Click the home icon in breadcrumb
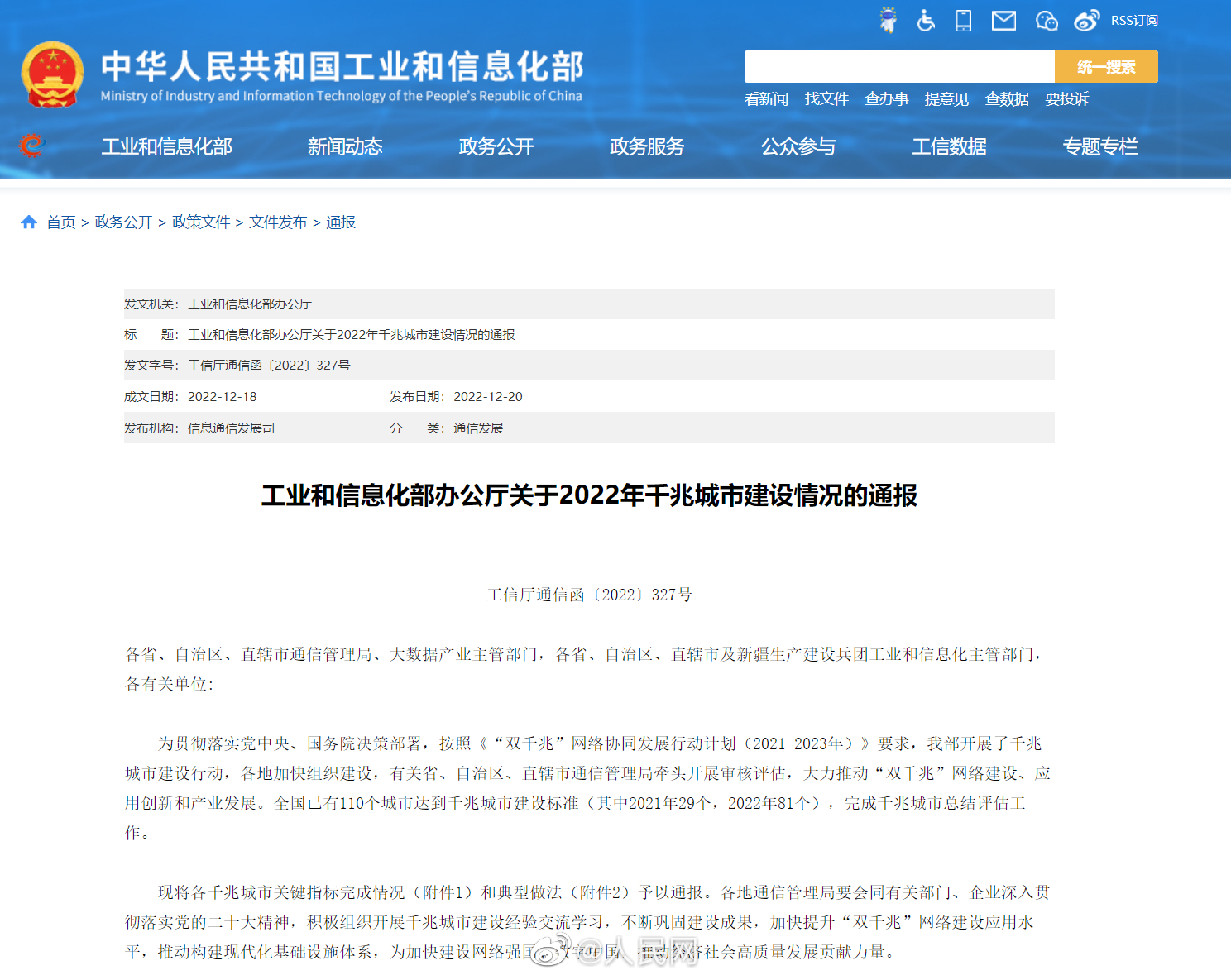 click(29, 222)
